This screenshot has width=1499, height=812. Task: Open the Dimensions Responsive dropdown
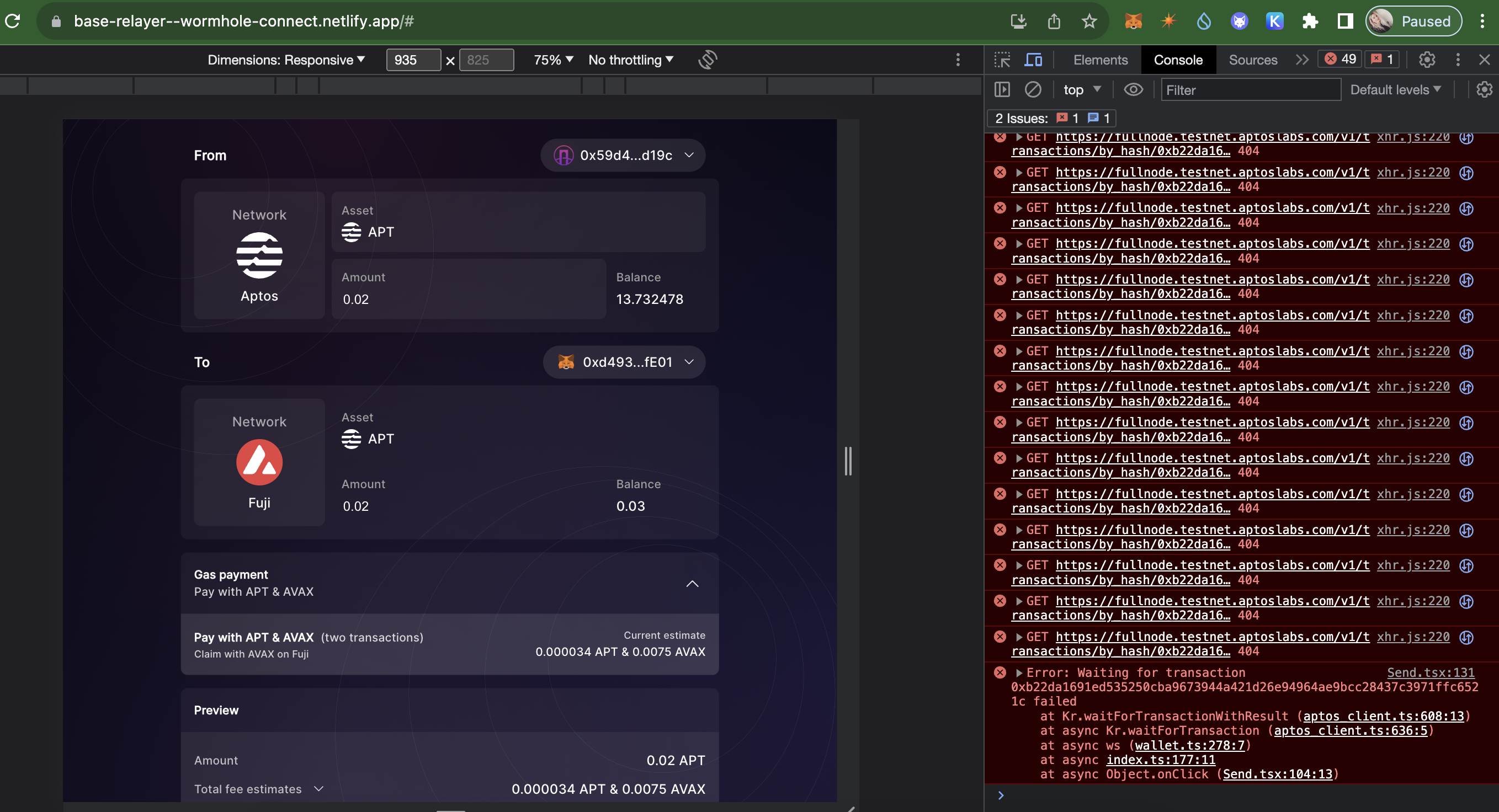click(286, 60)
